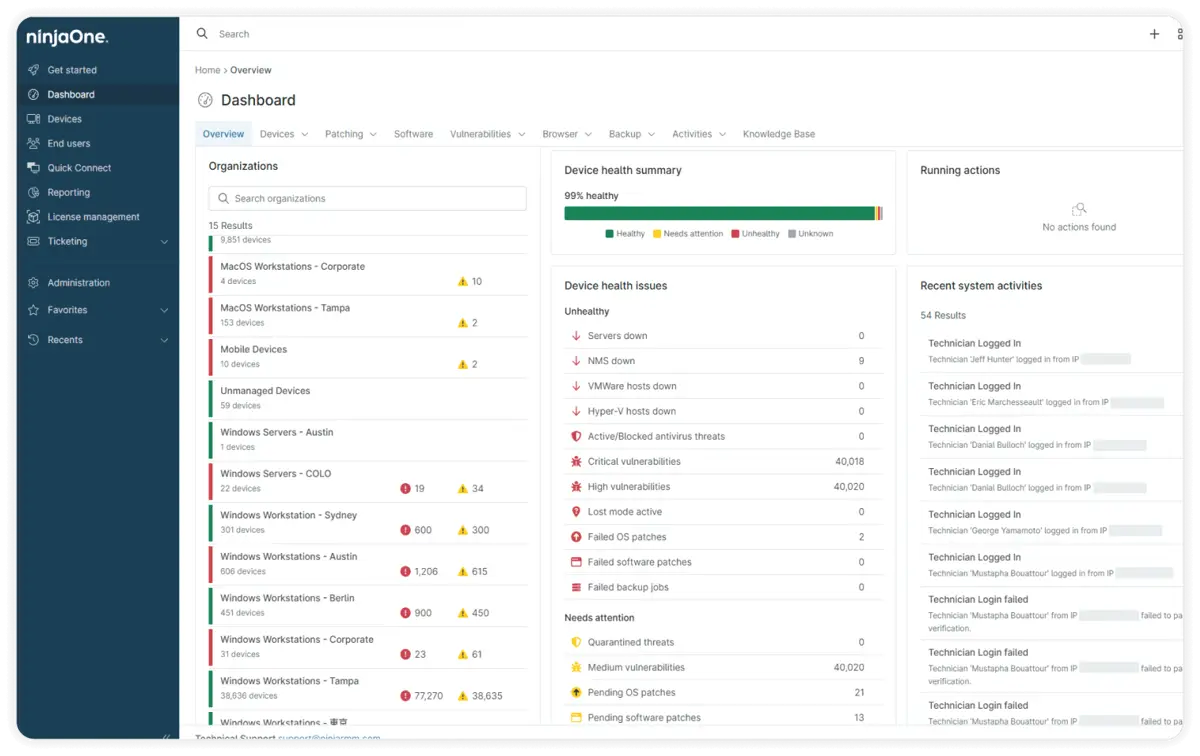The image size is (1200, 756).
Task: Open Administration gear icon
Action: (x=34, y=283)
